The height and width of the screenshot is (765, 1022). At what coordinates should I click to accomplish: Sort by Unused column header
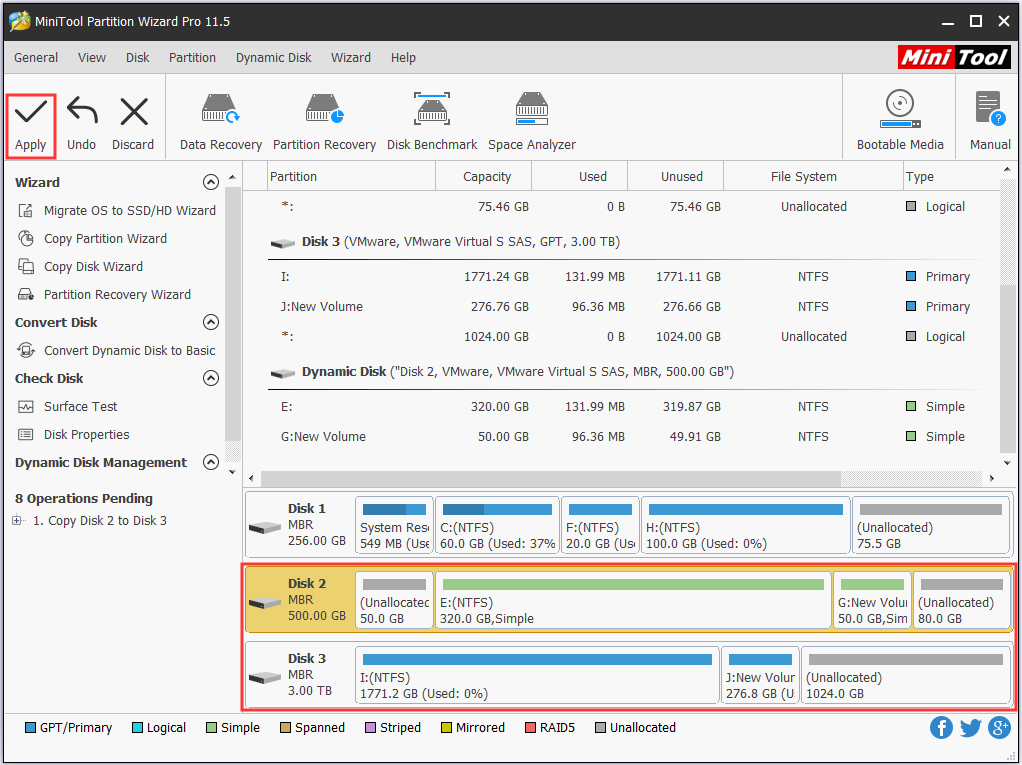676,177
